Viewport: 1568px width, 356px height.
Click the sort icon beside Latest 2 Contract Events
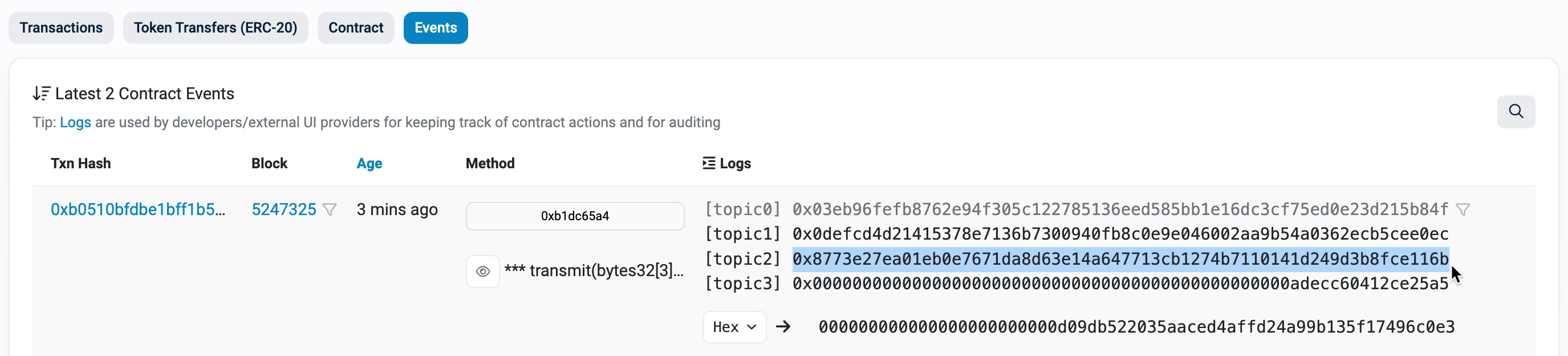click(42, 94)
